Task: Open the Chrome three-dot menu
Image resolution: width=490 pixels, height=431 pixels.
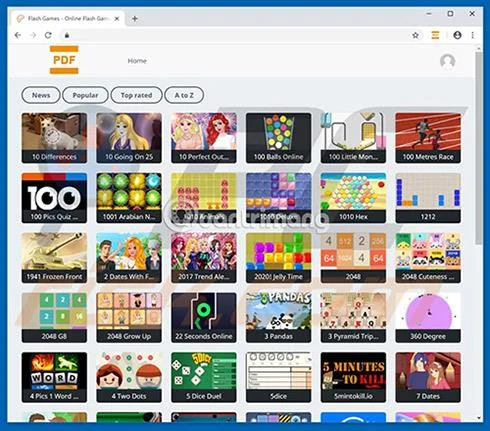Action: pos(473,35)
